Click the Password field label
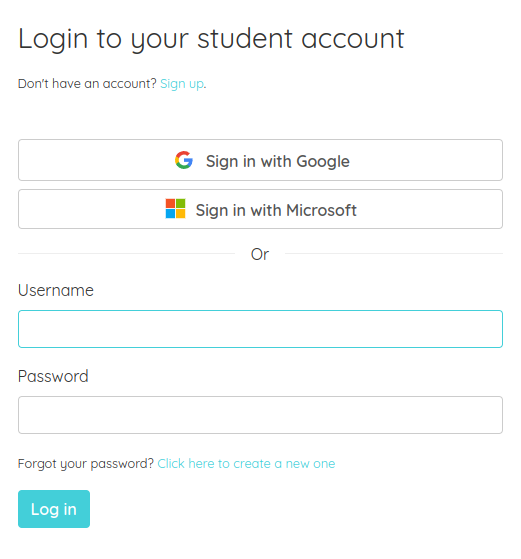This screenshot has height=559, width=521. tap(53, 376)
